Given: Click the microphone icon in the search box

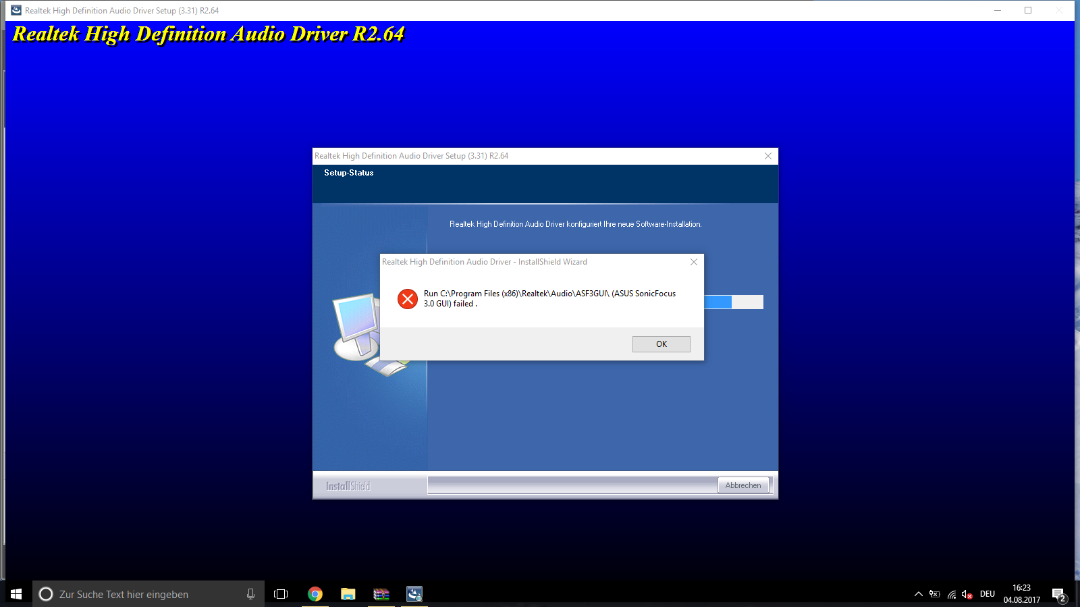Looking at the screenshot, I should [251, 594].
